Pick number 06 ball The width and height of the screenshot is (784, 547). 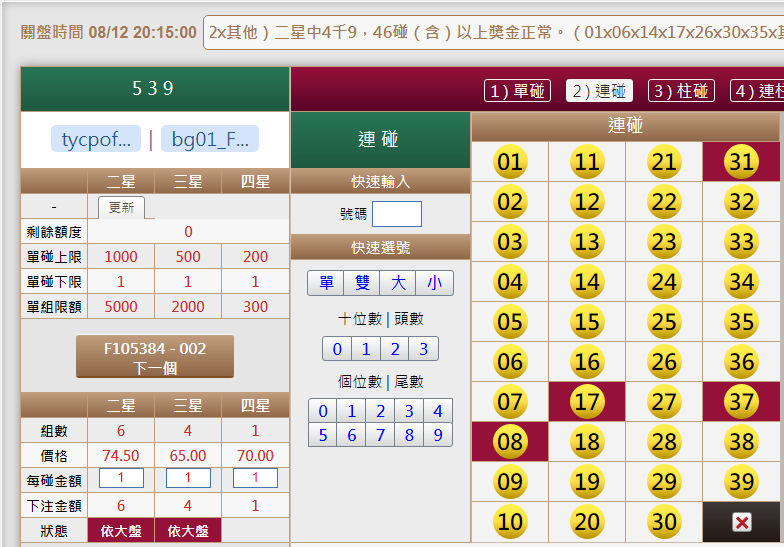click(x=510, y=362)
